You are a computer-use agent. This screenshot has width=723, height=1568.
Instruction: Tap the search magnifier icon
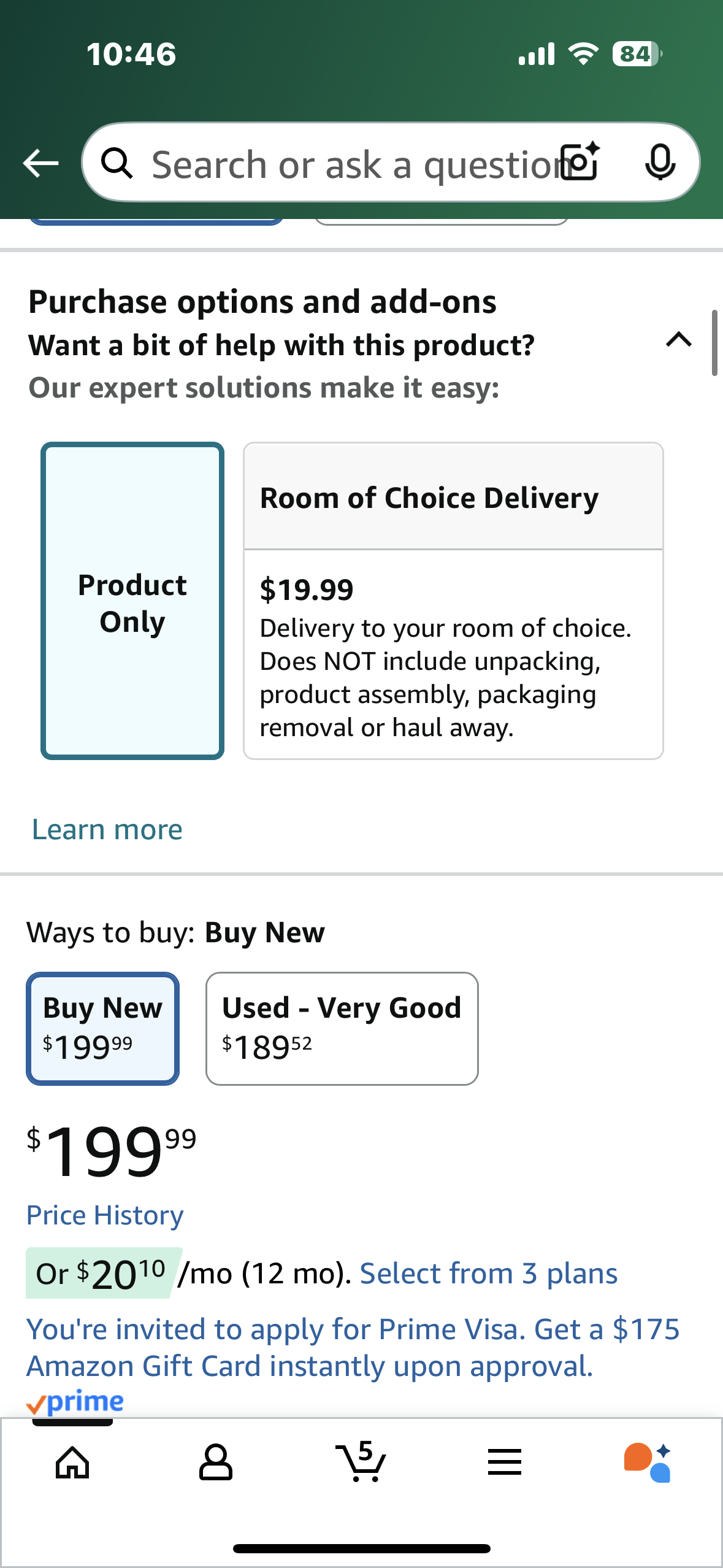pos(119,163)
